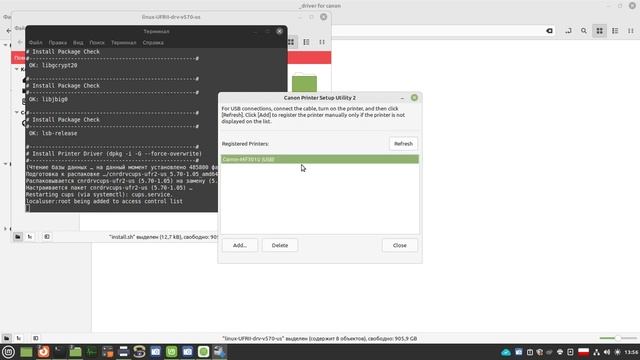Viewport: 640px width, 360px height.
Task: Open the terminal launcher on the taskbar
Action: tap(59, 352)
